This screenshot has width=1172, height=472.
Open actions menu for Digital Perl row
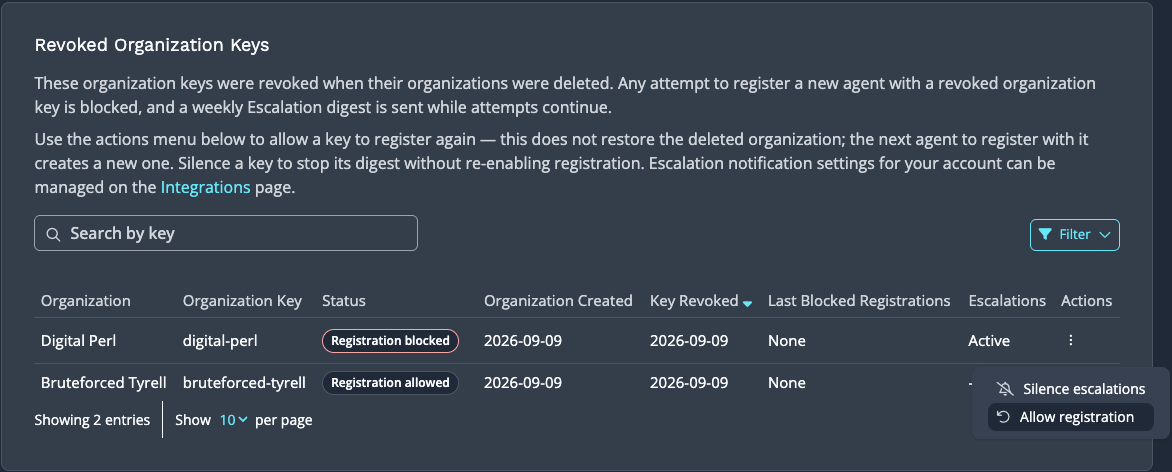point(1070,340)
